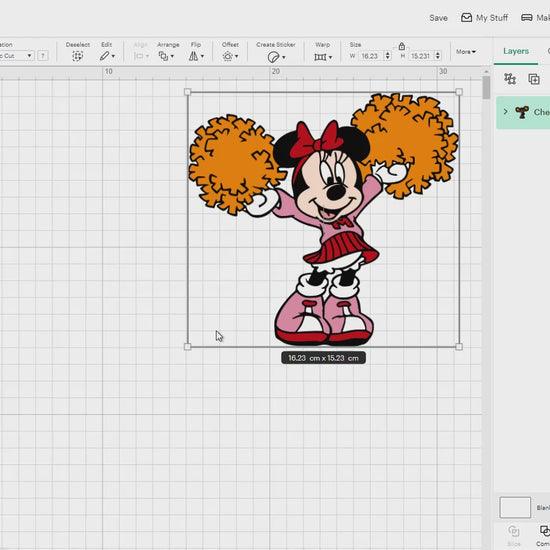The width and height of the screenshot is (550, 550).
Task: Expand the Arrange dropdown arrow
Action: pos(172,56)
